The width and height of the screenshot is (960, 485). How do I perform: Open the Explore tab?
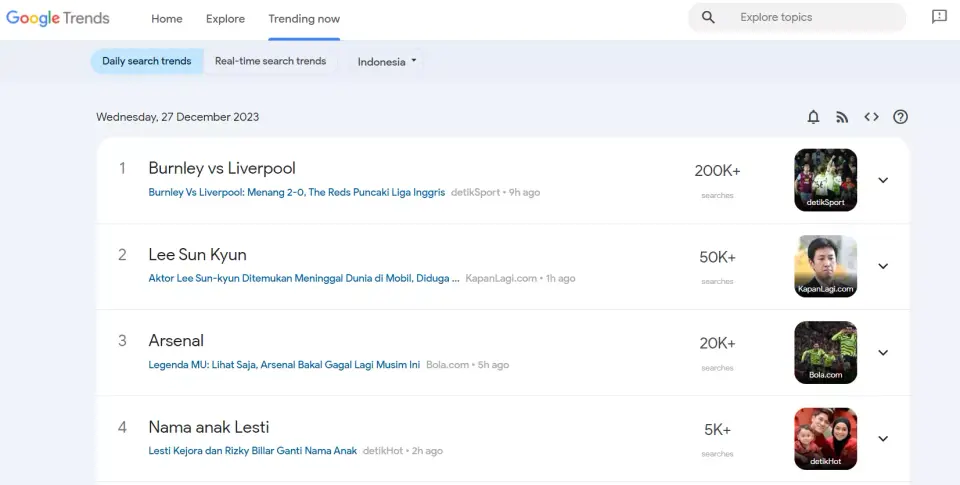click(225, 19)
